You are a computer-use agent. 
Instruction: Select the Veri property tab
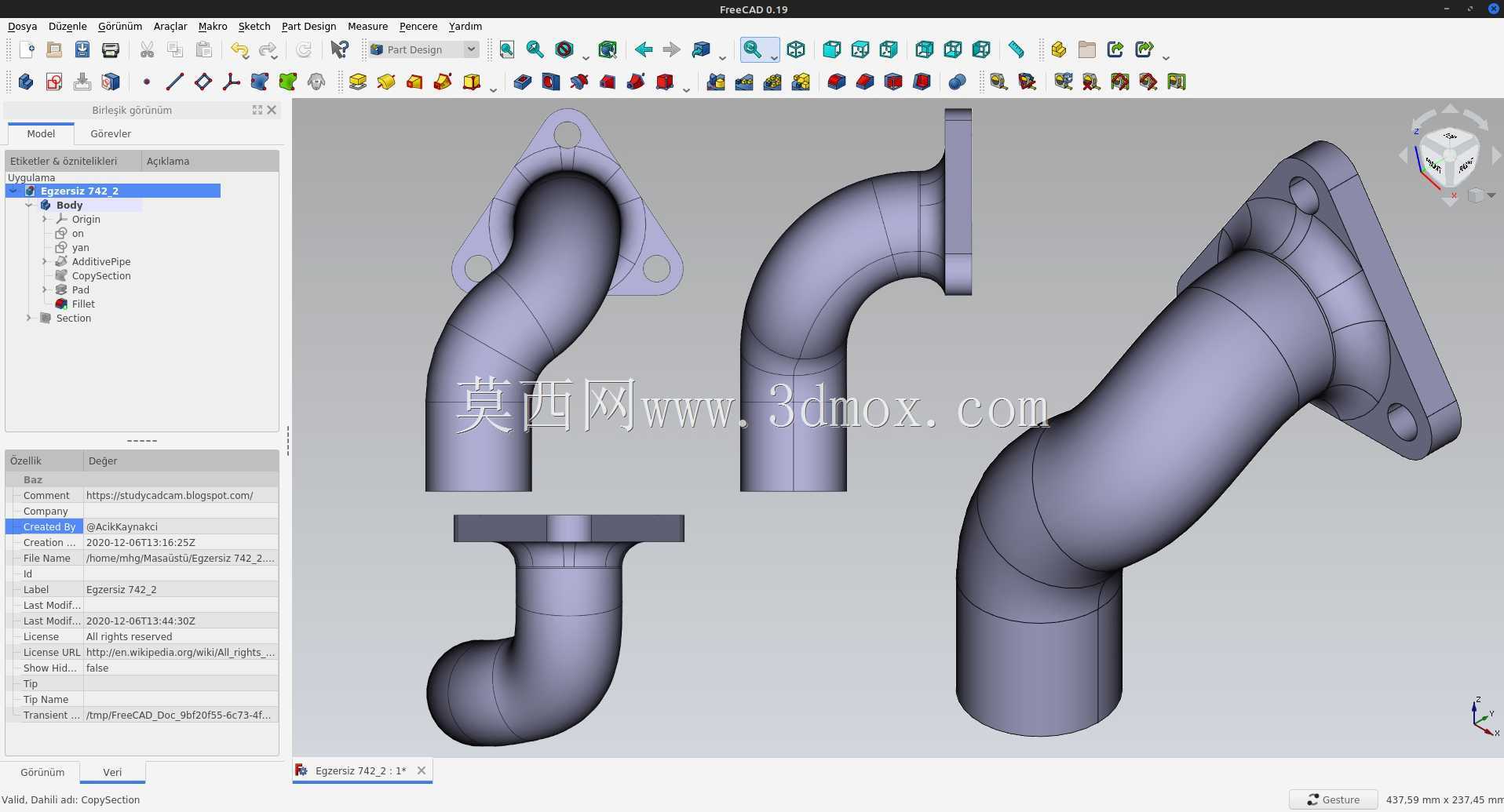click(x=112, y=772)
